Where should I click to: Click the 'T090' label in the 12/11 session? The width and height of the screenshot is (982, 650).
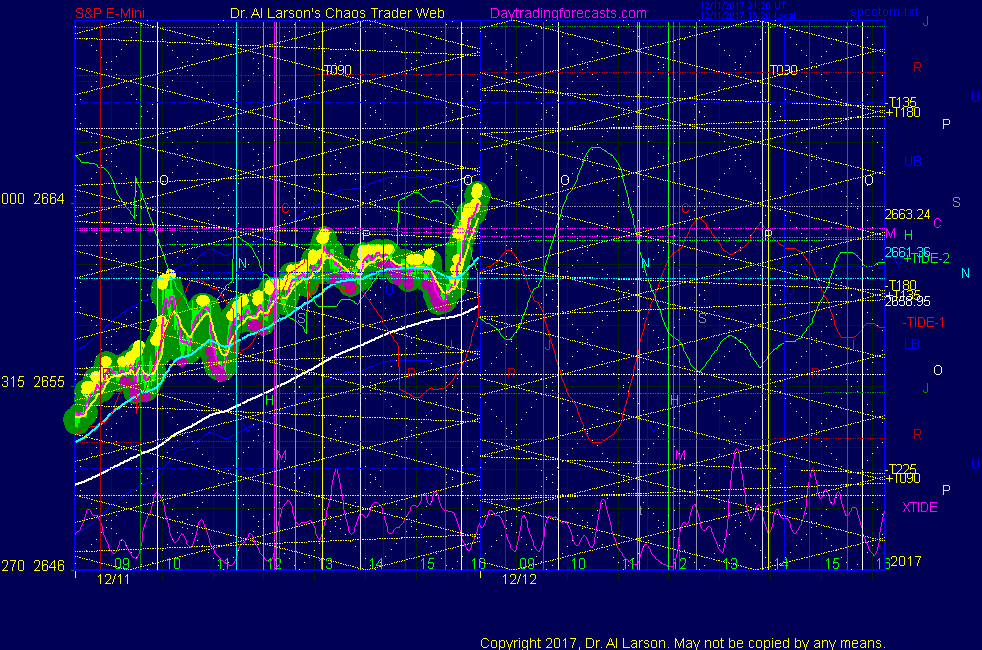click(x=338, y=70)
